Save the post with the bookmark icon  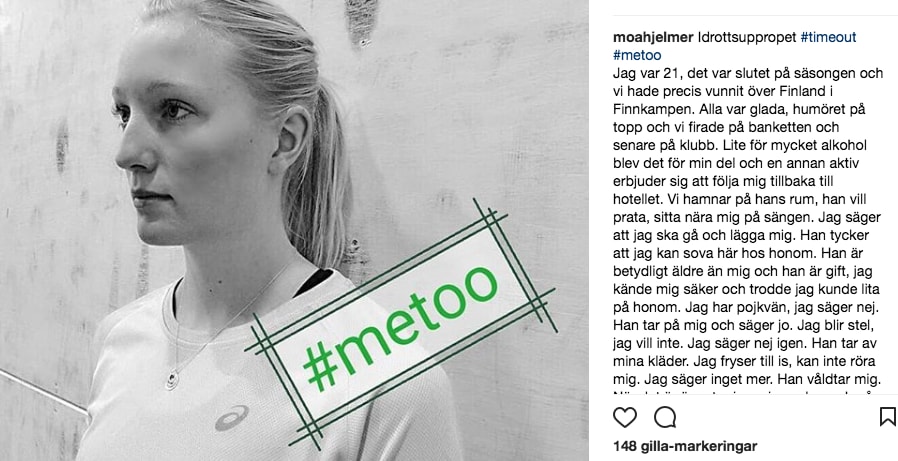pos(887,416)
